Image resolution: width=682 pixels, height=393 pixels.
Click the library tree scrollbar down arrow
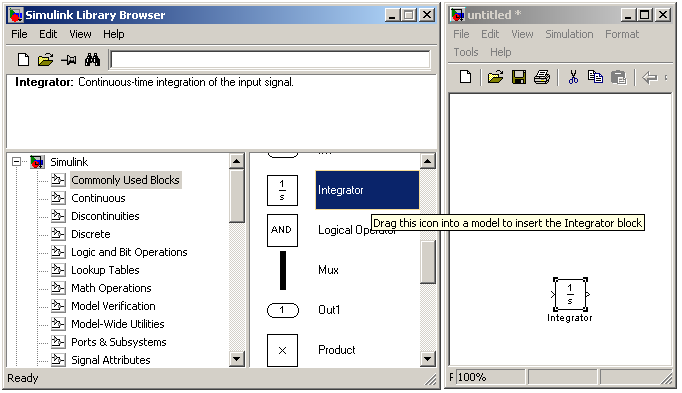point(236,359)
